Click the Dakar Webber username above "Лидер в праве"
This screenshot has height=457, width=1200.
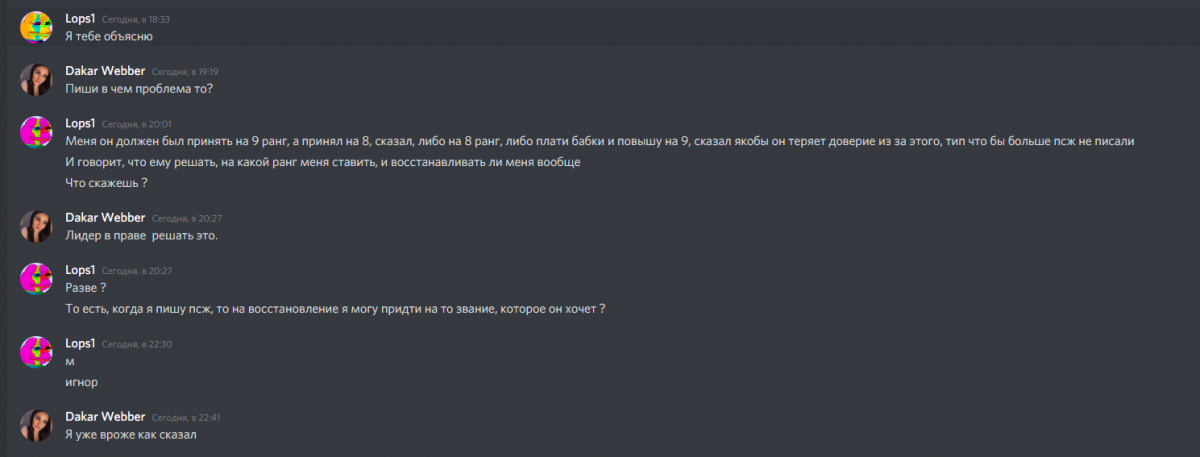coord(105,217)
